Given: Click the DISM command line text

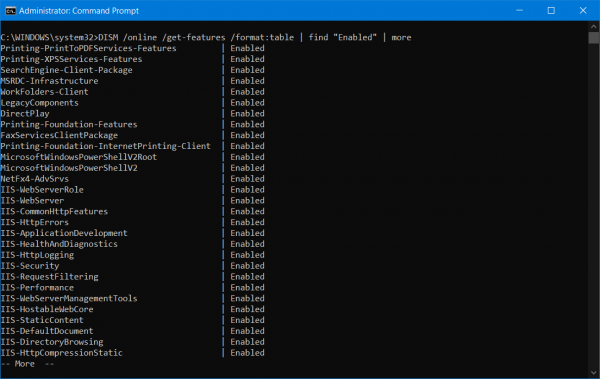Looking at the screenshot, I should click(206, 38).
